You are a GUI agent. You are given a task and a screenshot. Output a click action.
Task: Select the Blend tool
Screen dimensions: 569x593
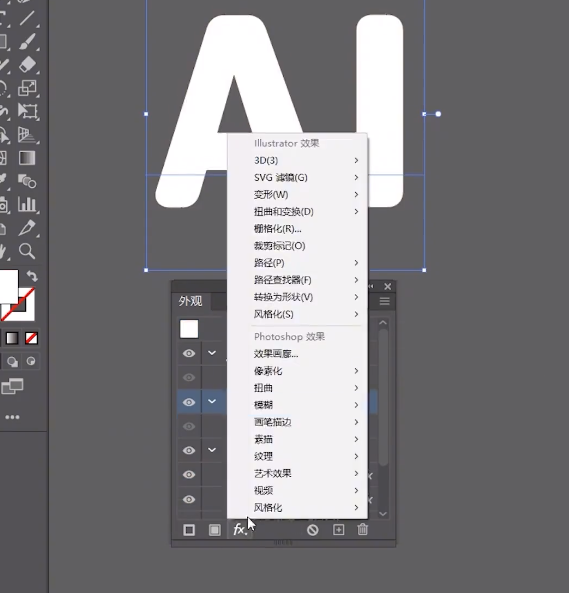pos(27,181)
